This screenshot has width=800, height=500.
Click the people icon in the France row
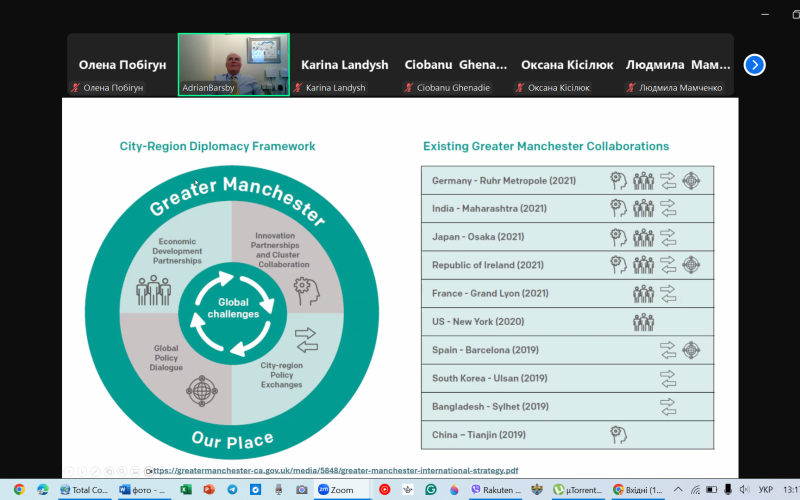click(x=643, y=293)
